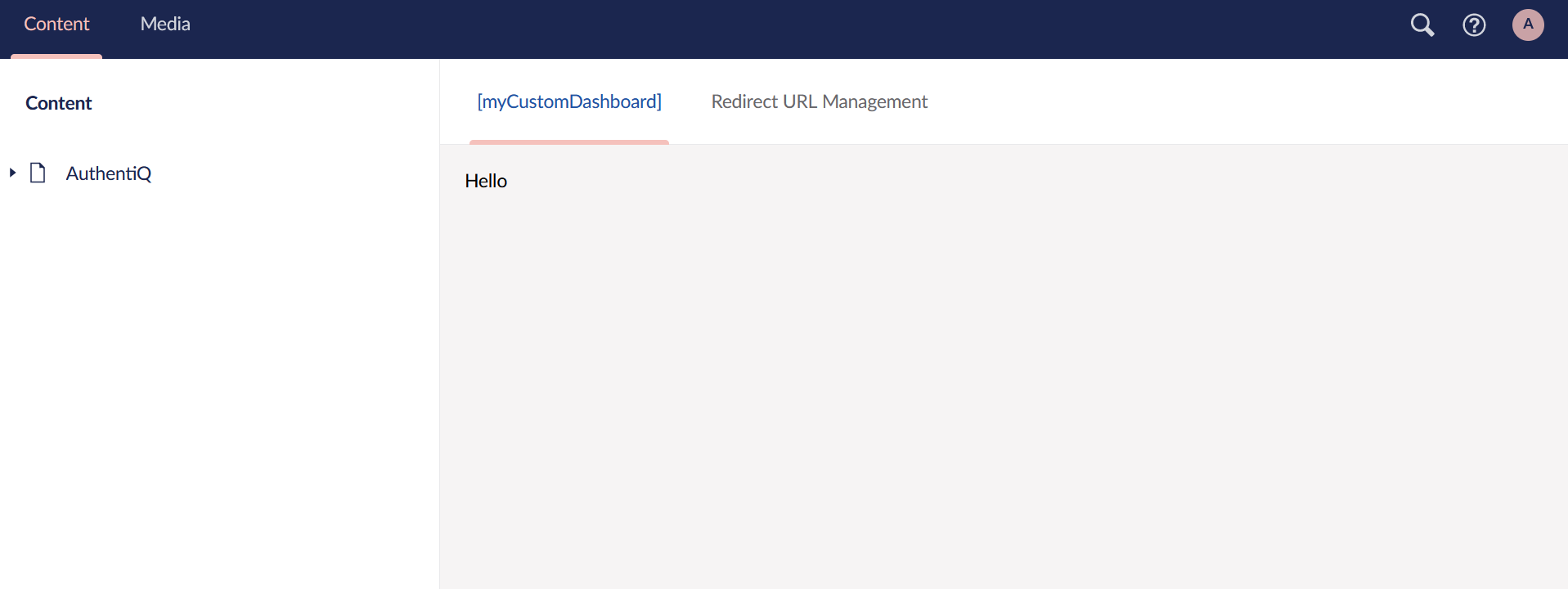Click the Hello text in the dashboard
The height and width of the screenshot is (589, 1568).
click(486, 181)
